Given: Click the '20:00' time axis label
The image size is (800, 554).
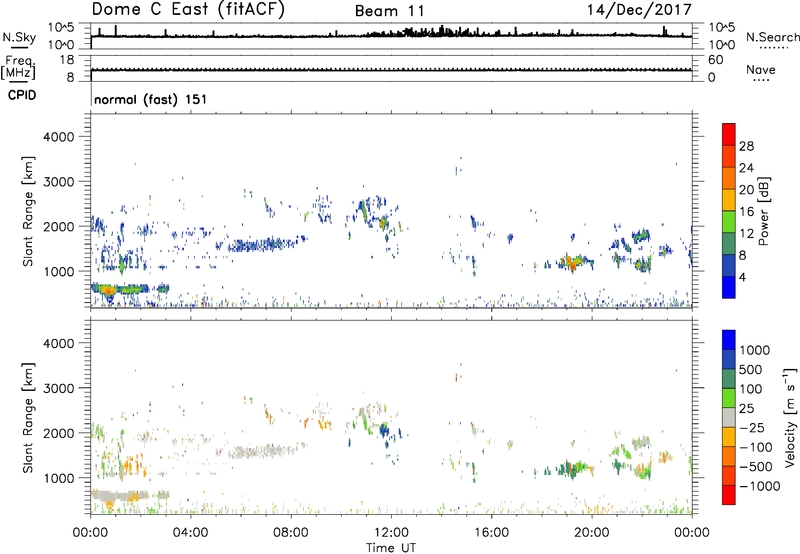Looking at the screenshot, I should (x=592, y=533).
